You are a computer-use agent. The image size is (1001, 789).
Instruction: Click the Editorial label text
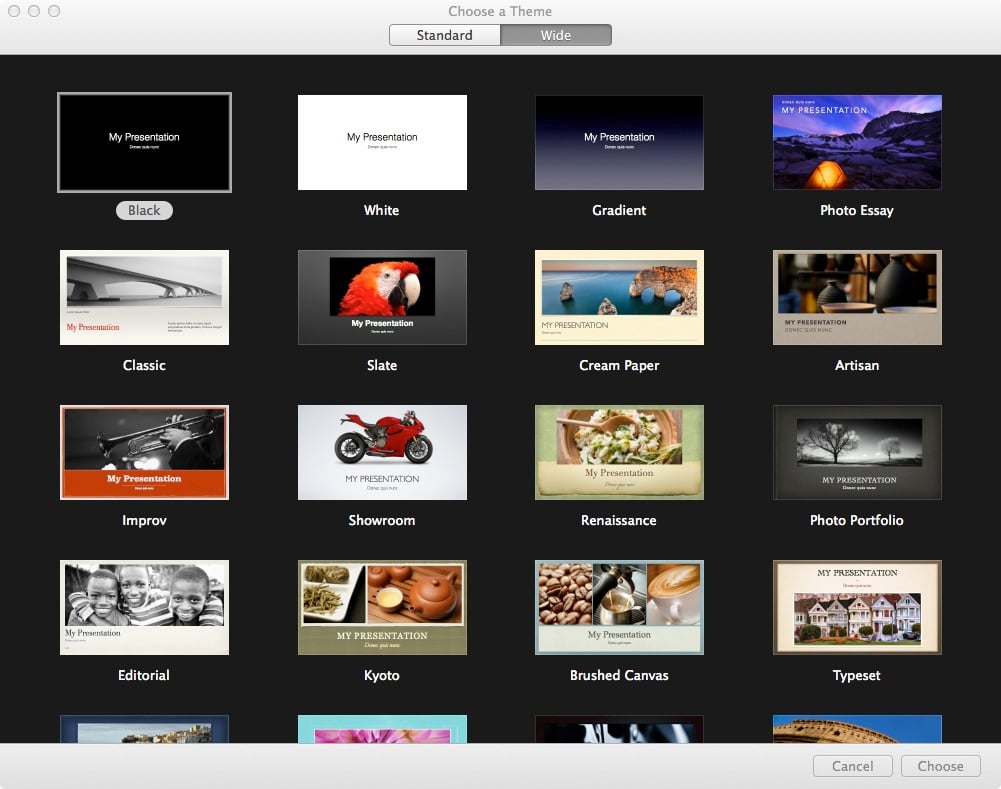pos(144,675)
